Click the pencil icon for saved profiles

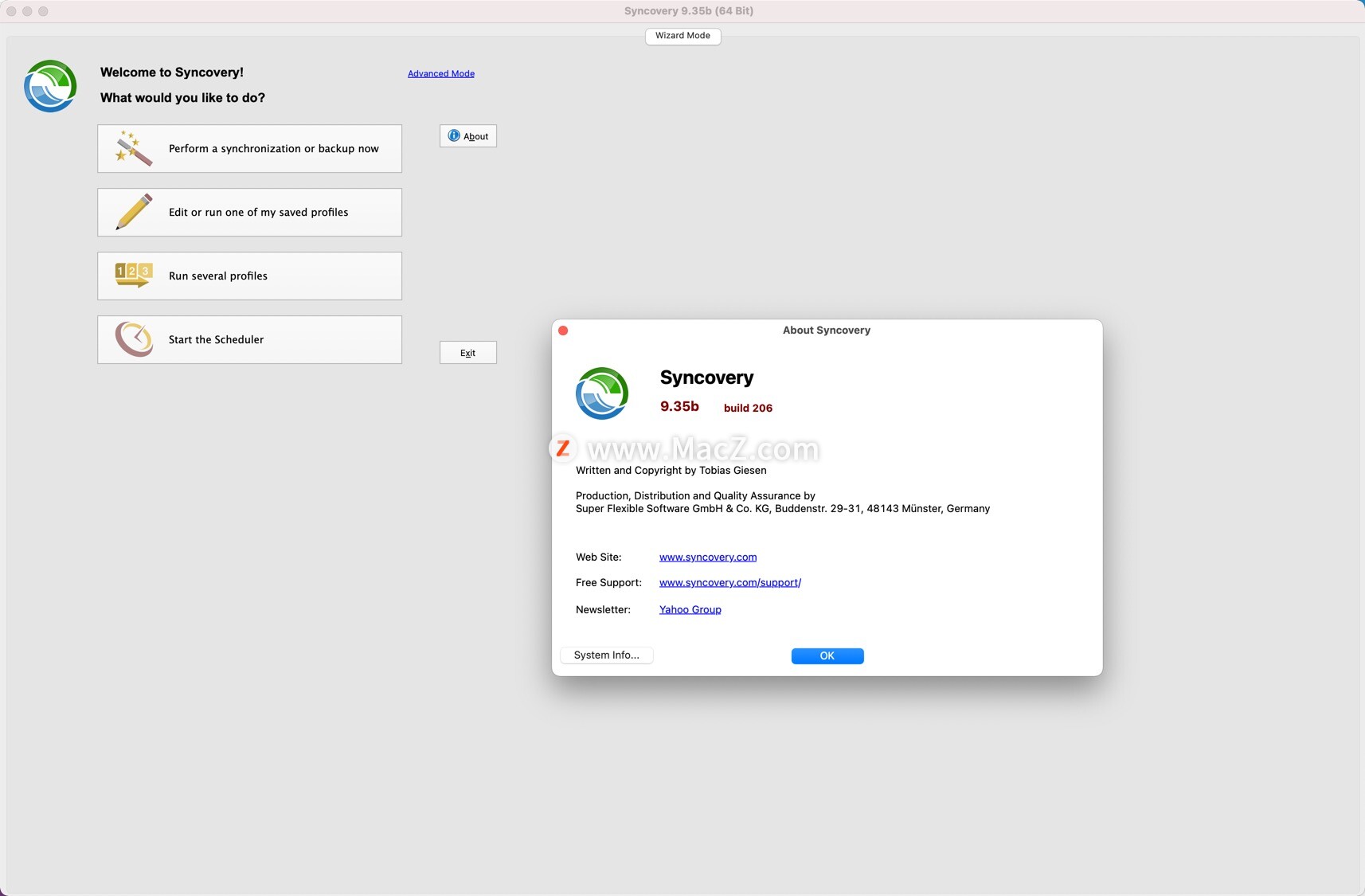point(134,212)
